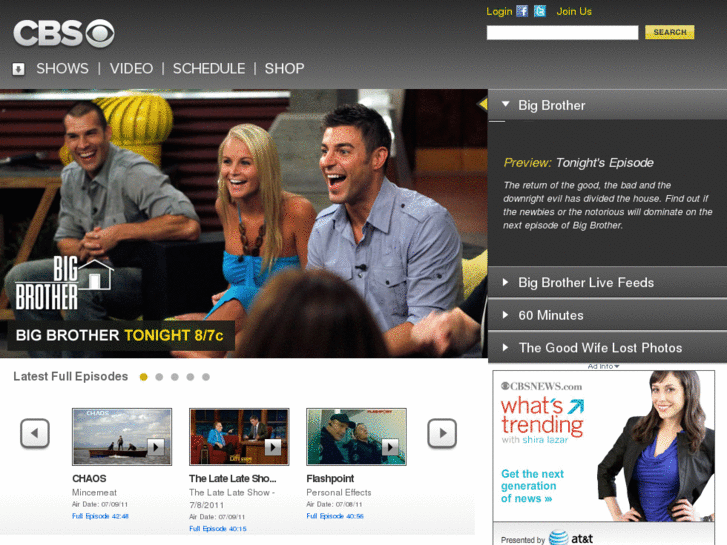This screenshot has height=545, width=727.
Task: Select second carousel page dot
Action: coord(159,377)
